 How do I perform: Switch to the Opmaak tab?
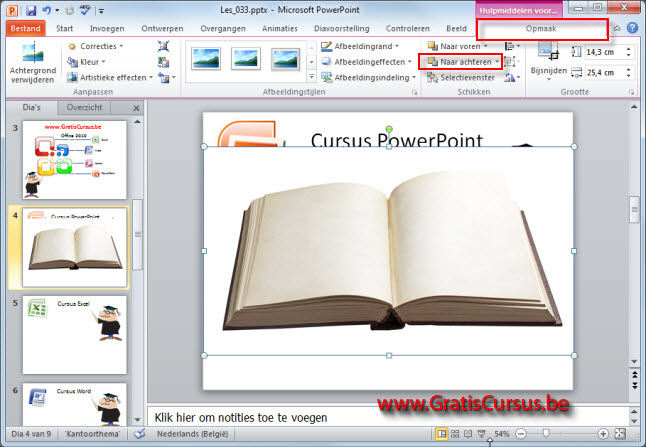click(541, 28)
